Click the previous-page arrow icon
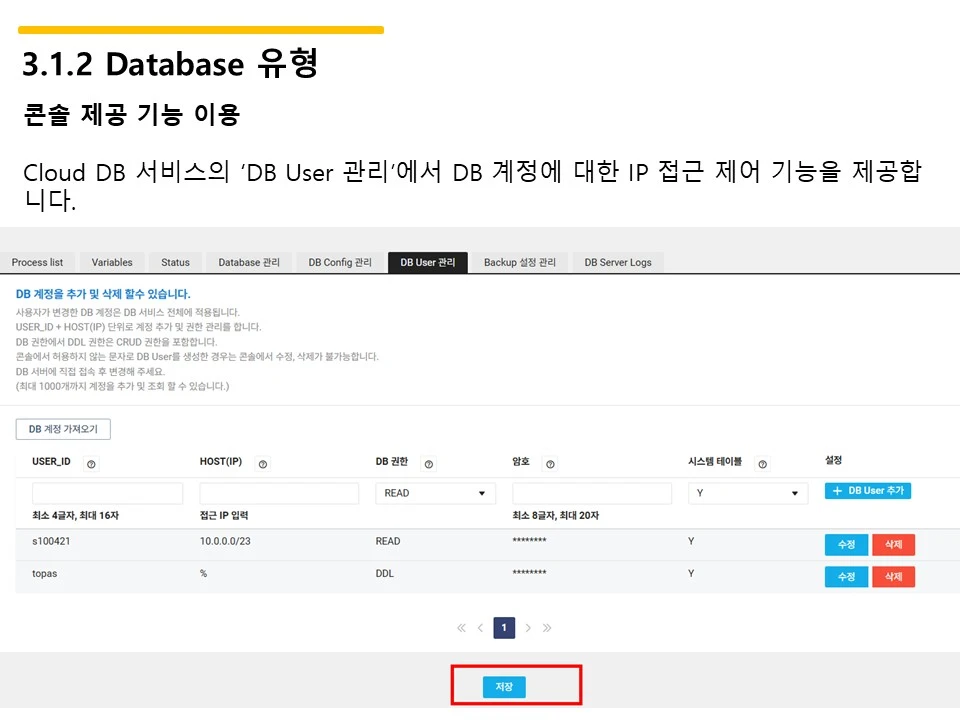The width and height of the screenshot is (960, 720). click(x=479, y=628)
